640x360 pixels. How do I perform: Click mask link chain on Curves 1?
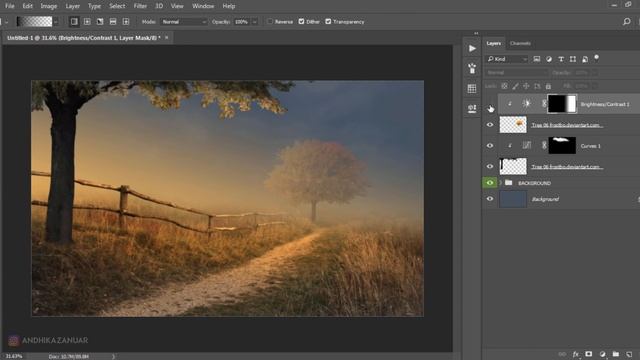[544, 145]
